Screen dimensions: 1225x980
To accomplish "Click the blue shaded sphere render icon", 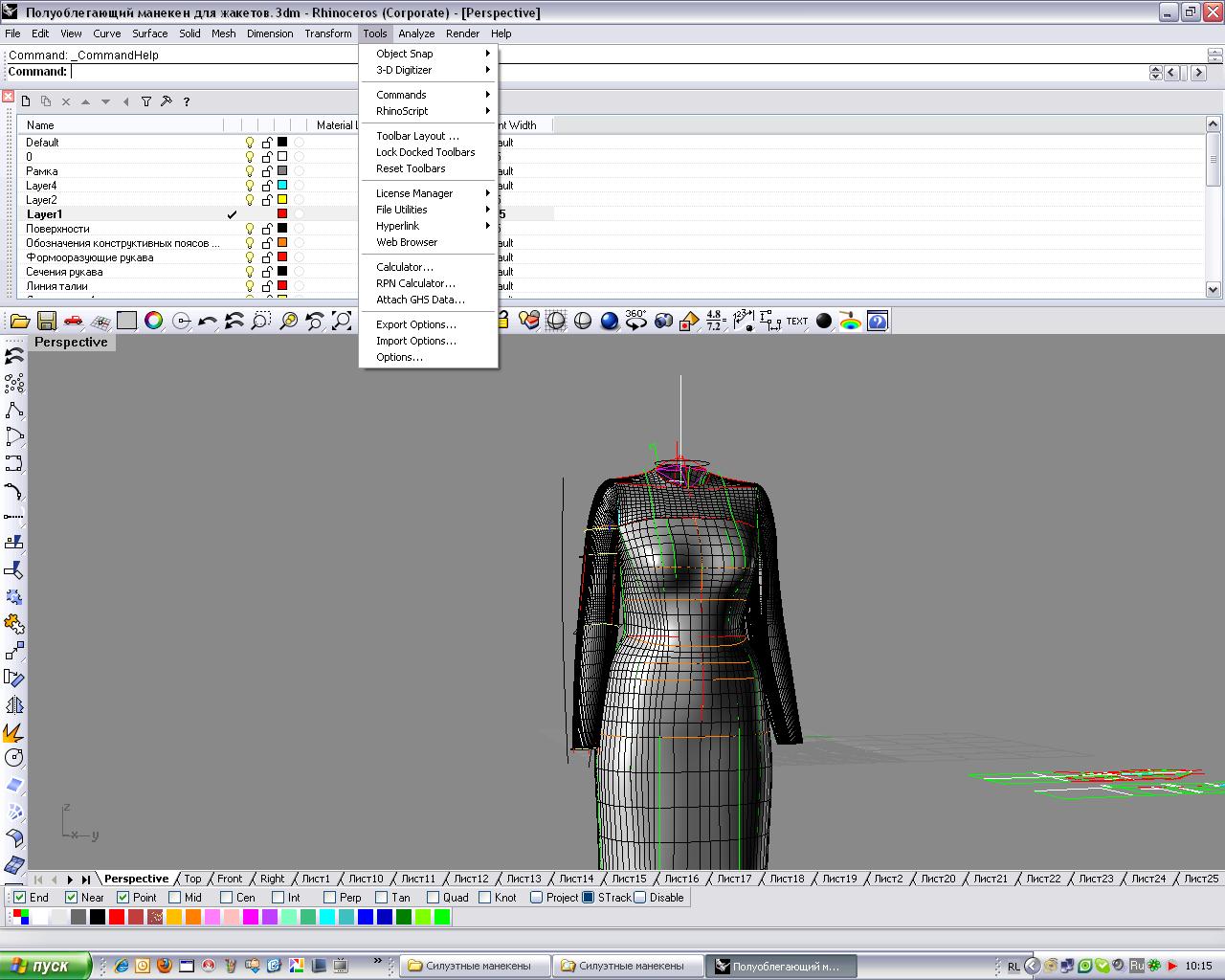I will click(609, 322).
